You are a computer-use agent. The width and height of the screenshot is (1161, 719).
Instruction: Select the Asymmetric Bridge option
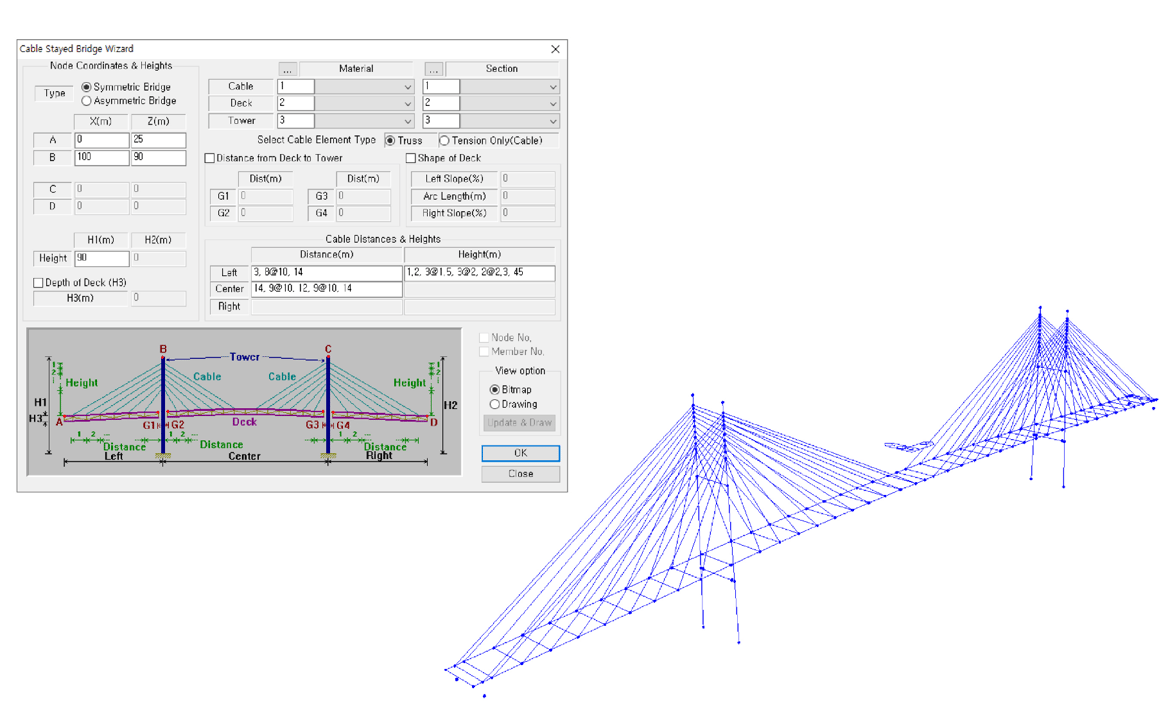(87, 101)
